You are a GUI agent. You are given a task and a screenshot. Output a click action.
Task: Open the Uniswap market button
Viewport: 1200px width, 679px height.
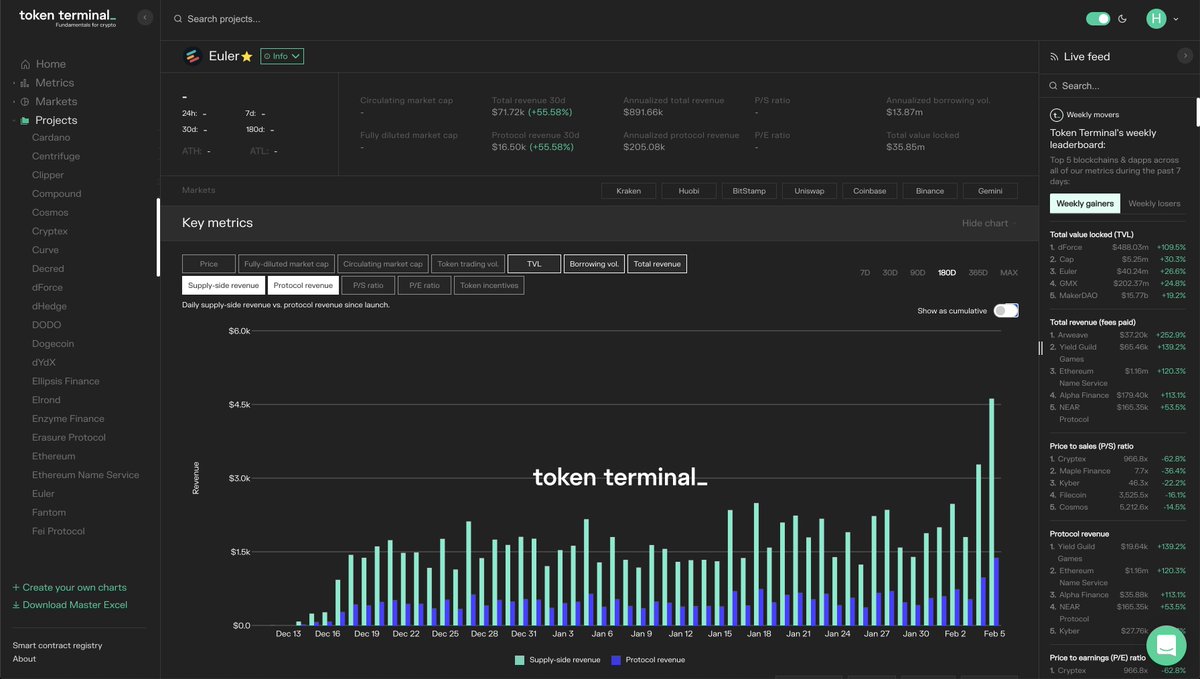[x=809, y=191]
